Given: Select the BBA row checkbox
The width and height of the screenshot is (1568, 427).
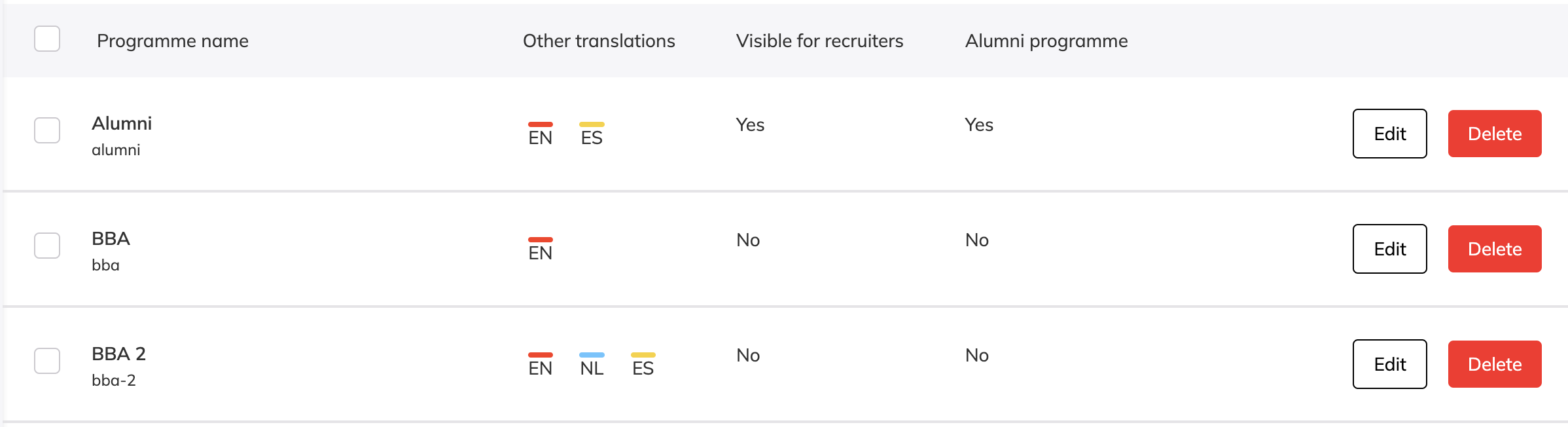Looking at the screenshot, I should tap(47, 246).
